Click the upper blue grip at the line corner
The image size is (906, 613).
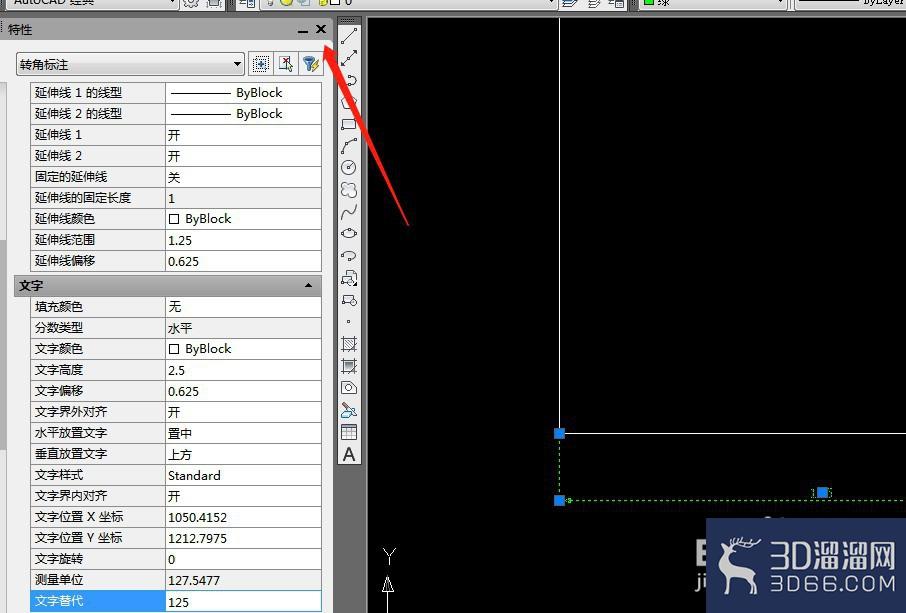coord(559,433)
